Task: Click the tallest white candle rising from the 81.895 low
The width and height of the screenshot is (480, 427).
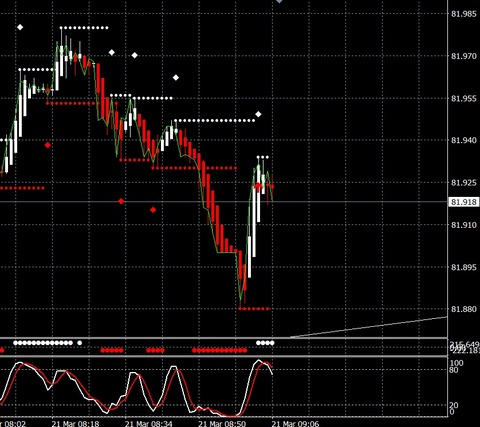Action: pos(254,223)
